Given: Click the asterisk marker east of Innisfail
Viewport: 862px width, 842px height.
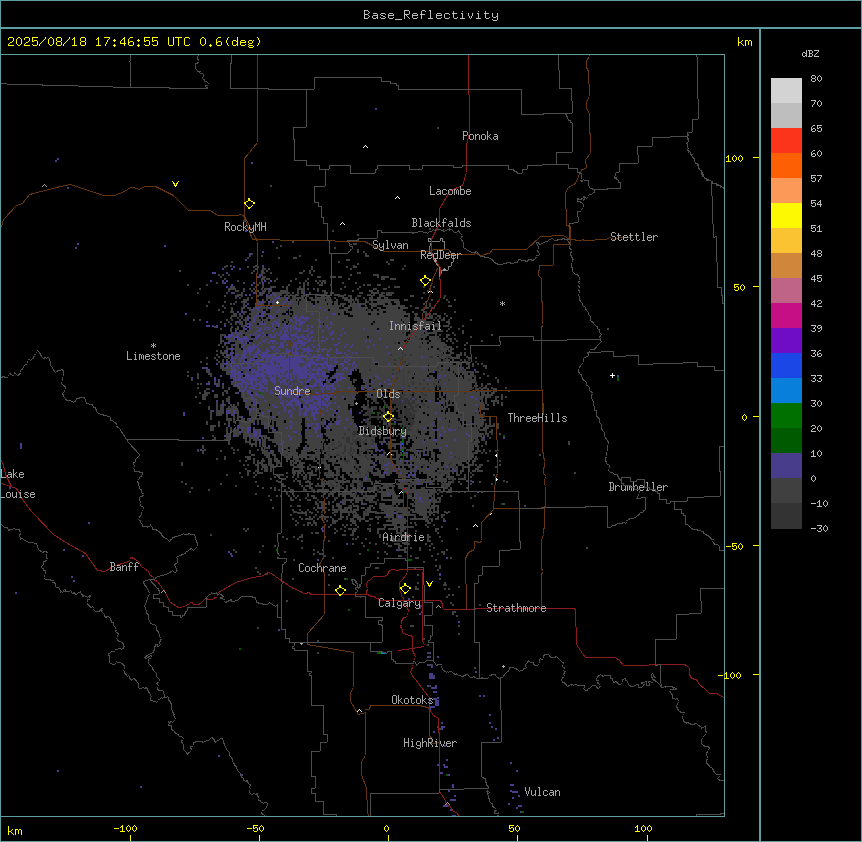Looking at the screenshot, I should (502, 303).
